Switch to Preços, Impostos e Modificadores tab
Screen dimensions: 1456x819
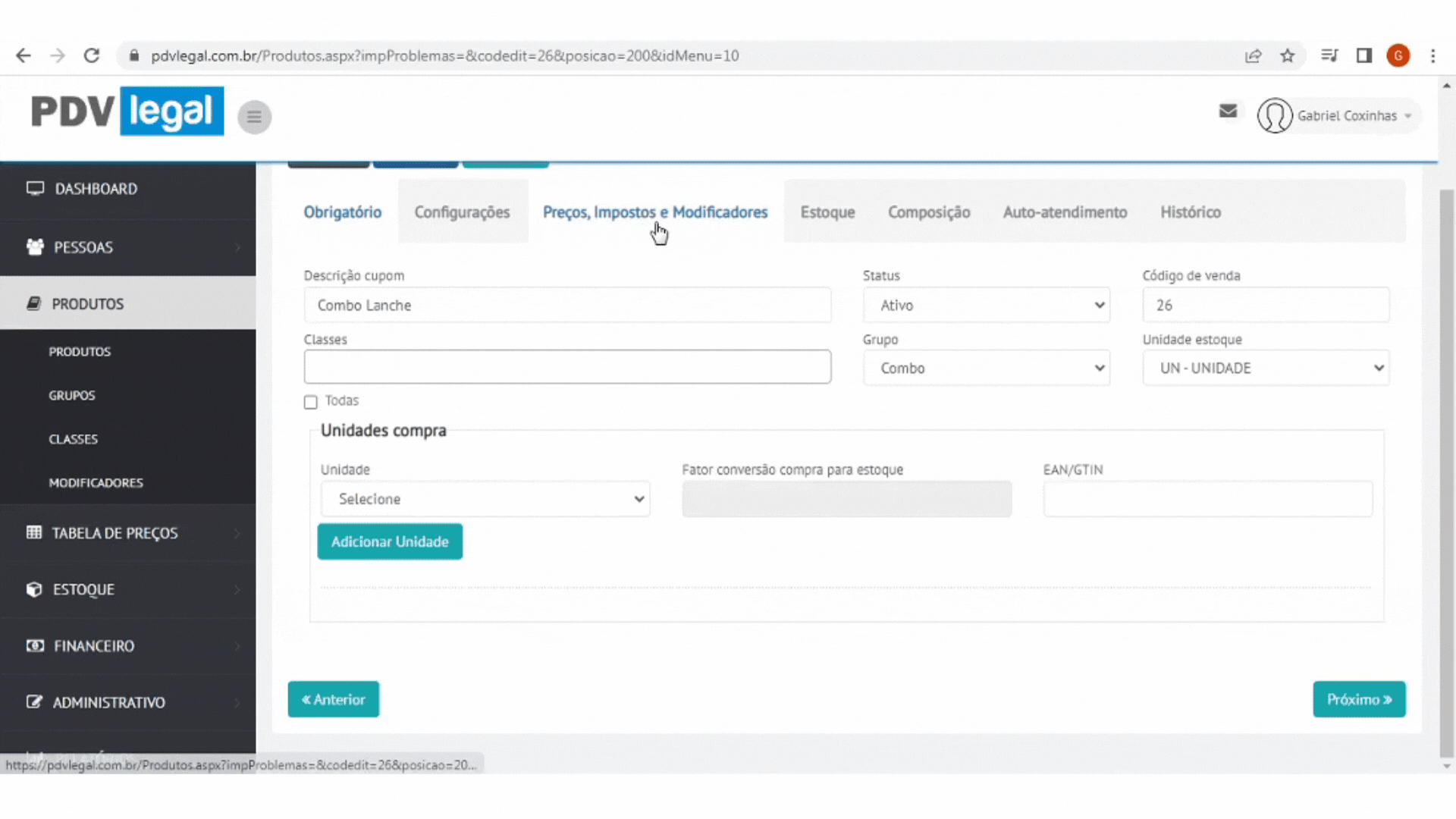pos(654,212)
